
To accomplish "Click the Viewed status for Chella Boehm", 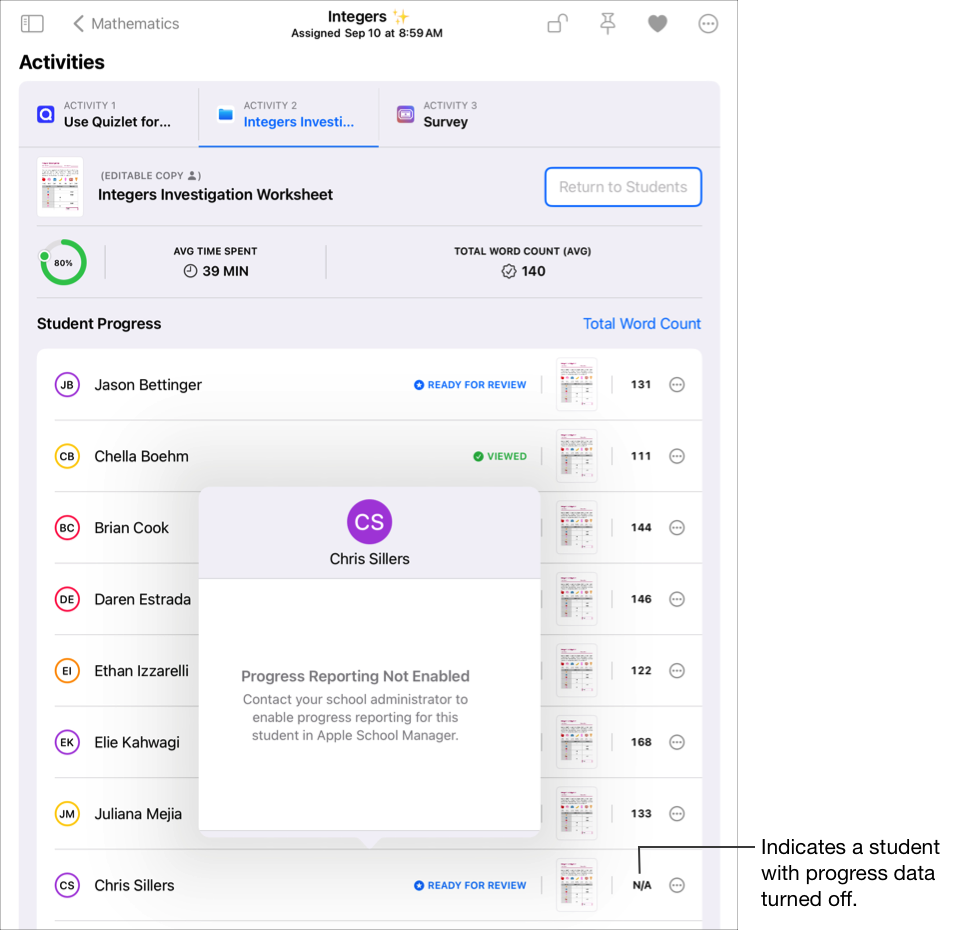I will (x=500, y=456).
